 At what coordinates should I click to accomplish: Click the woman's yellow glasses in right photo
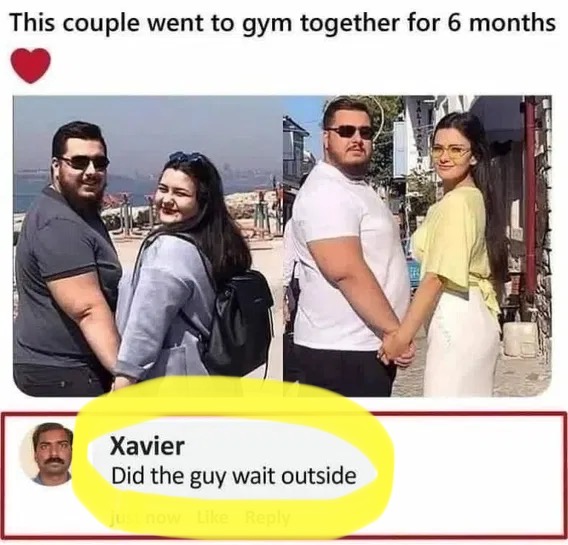click(450, 151)
